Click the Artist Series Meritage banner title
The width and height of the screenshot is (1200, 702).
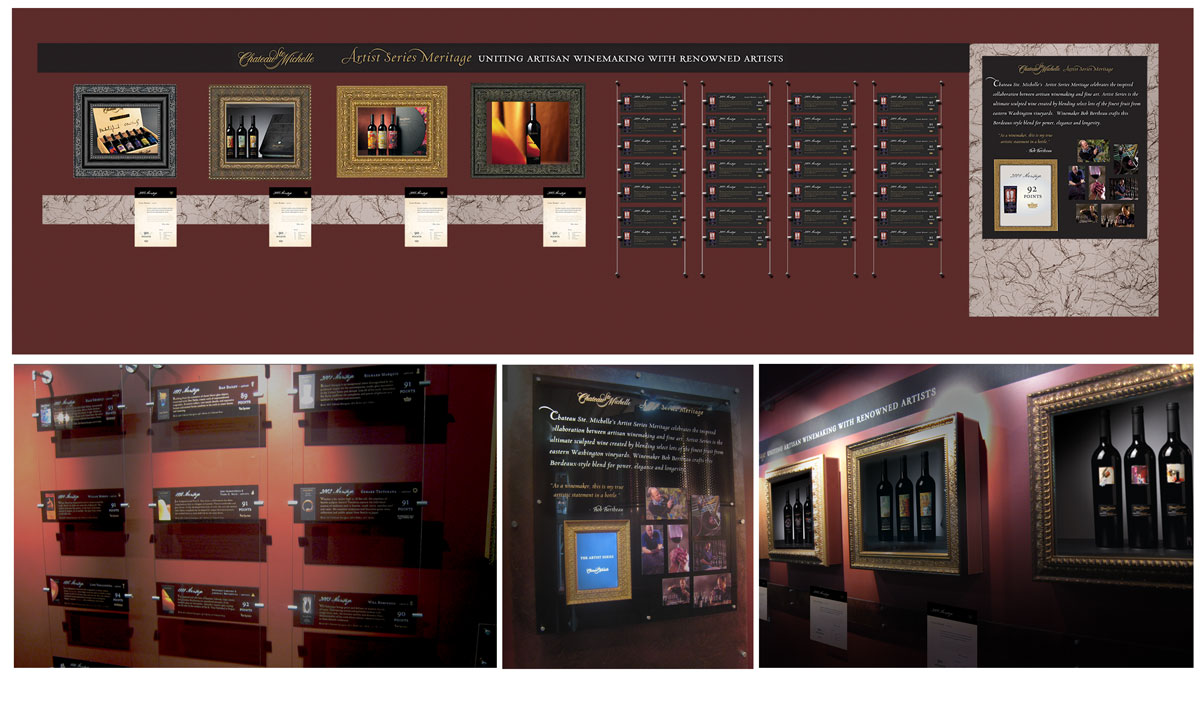tap(405, 58)
